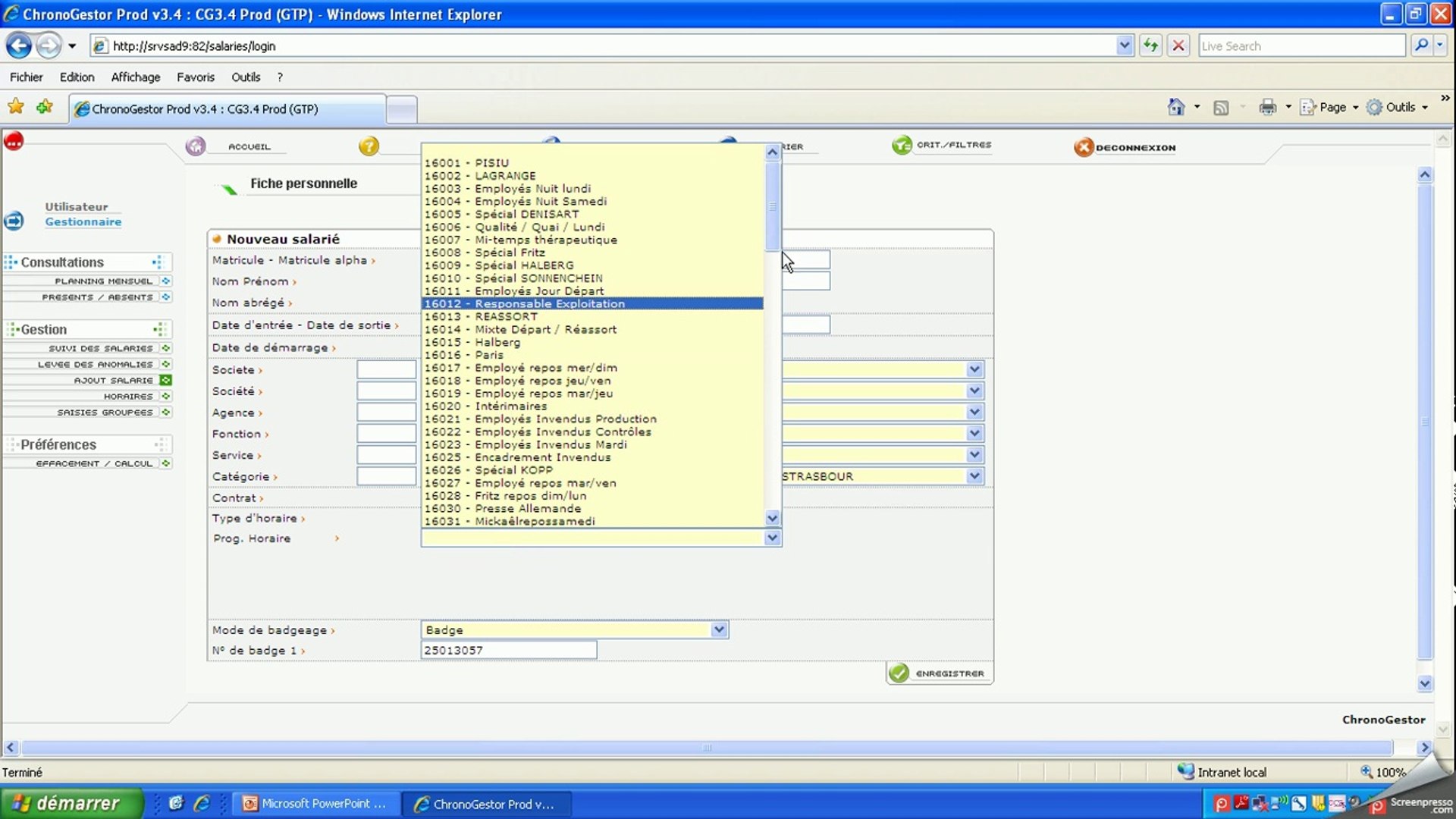This screenshot has width=1456, height=819.
Task: Collapse the Gestion section header
Action: [x=158, y=330]
